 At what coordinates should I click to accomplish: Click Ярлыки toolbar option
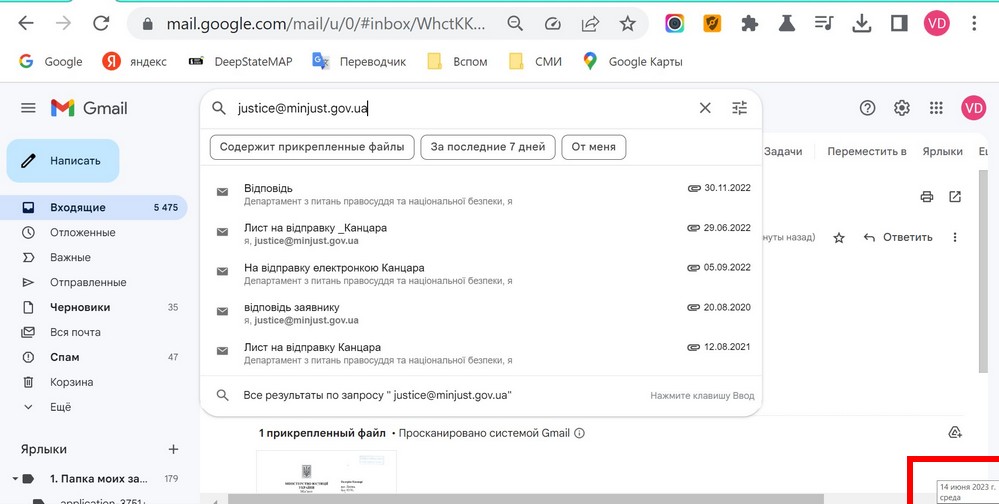click(x=942, y=152)
